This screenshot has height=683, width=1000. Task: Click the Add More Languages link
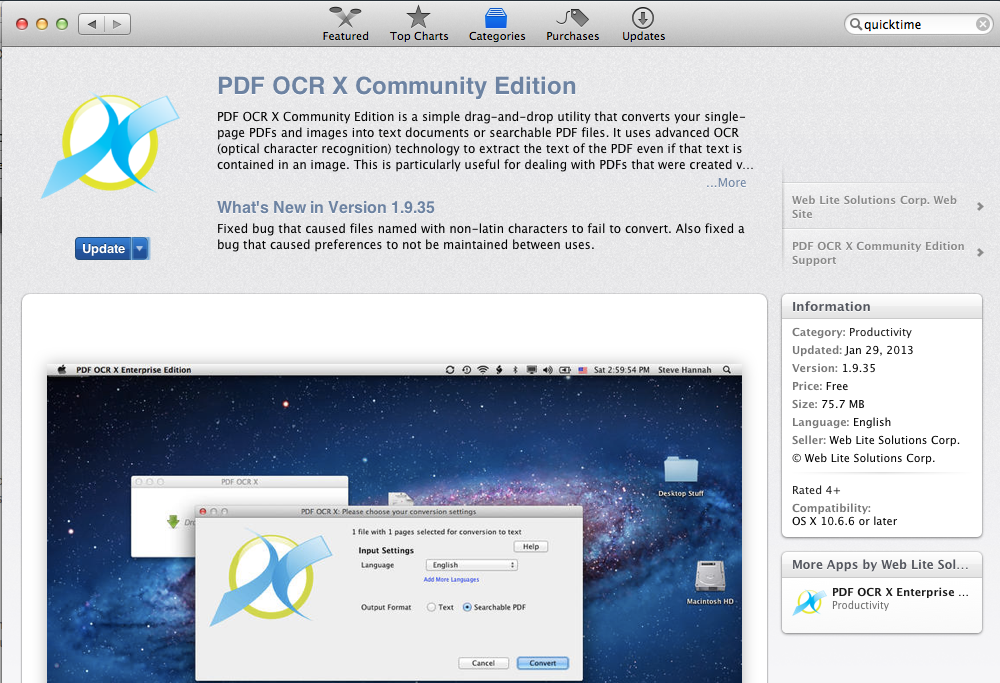[452, 580]
